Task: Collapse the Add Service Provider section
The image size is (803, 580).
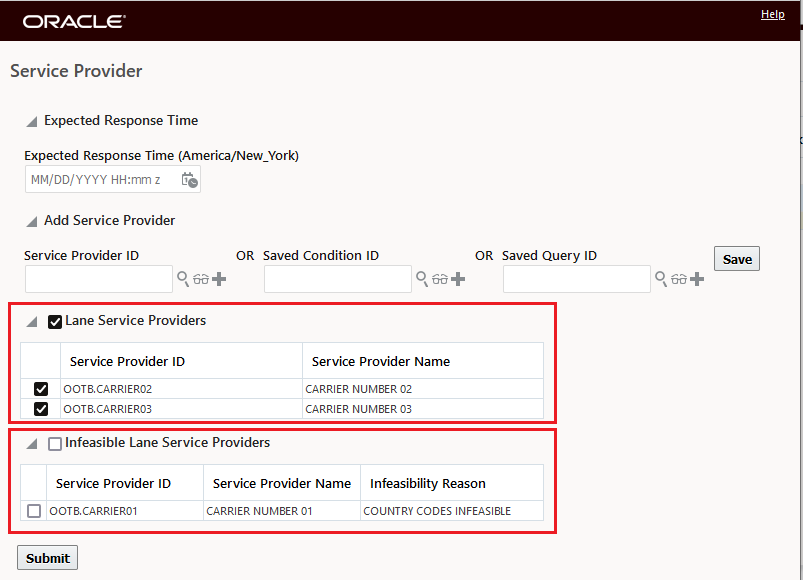Action: (x=32, y=222)
